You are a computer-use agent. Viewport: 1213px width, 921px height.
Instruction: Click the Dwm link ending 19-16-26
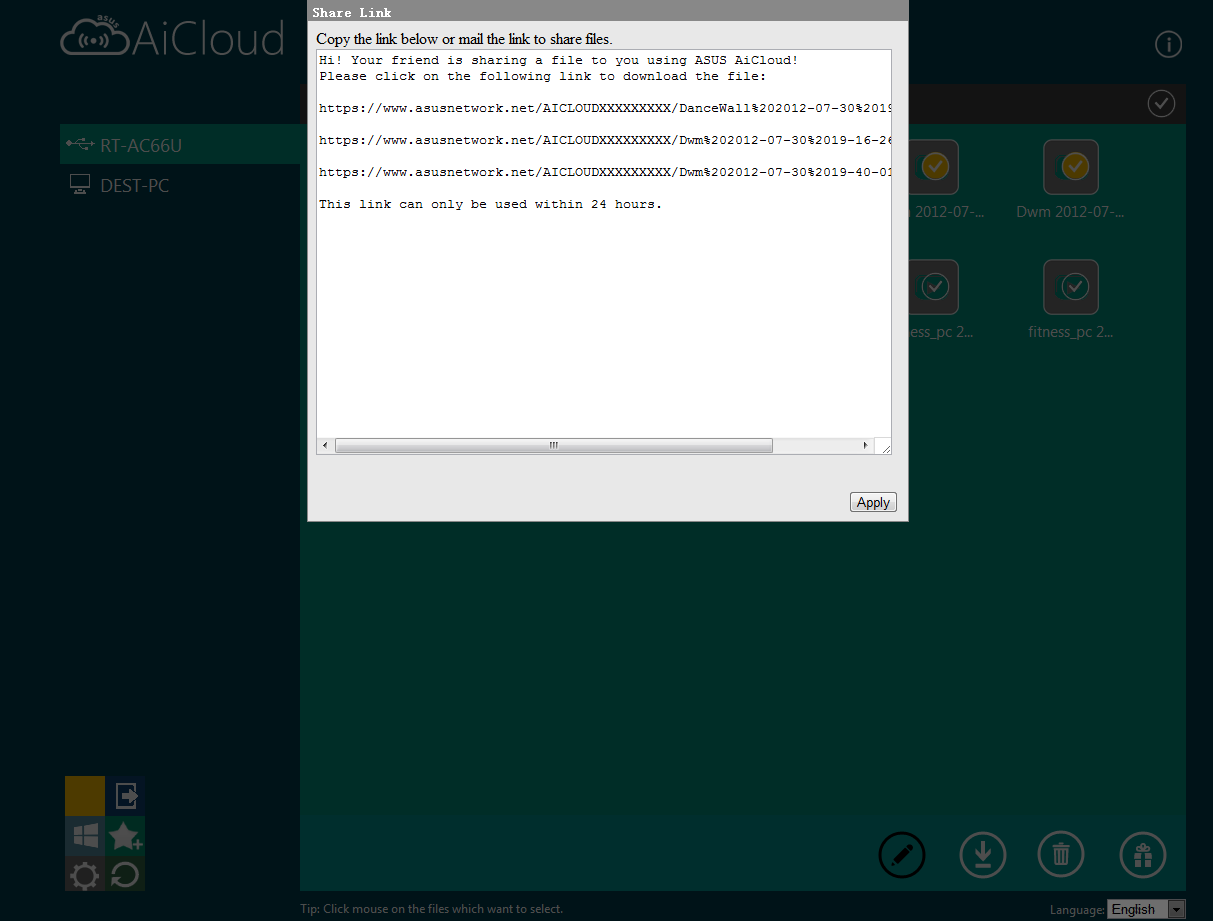pyautogui.click(x=605, y=140)
